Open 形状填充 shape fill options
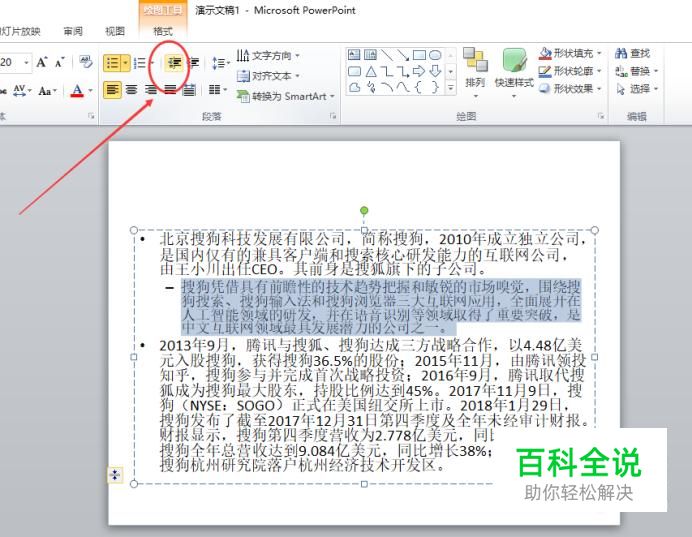 (x=570, y=53)
